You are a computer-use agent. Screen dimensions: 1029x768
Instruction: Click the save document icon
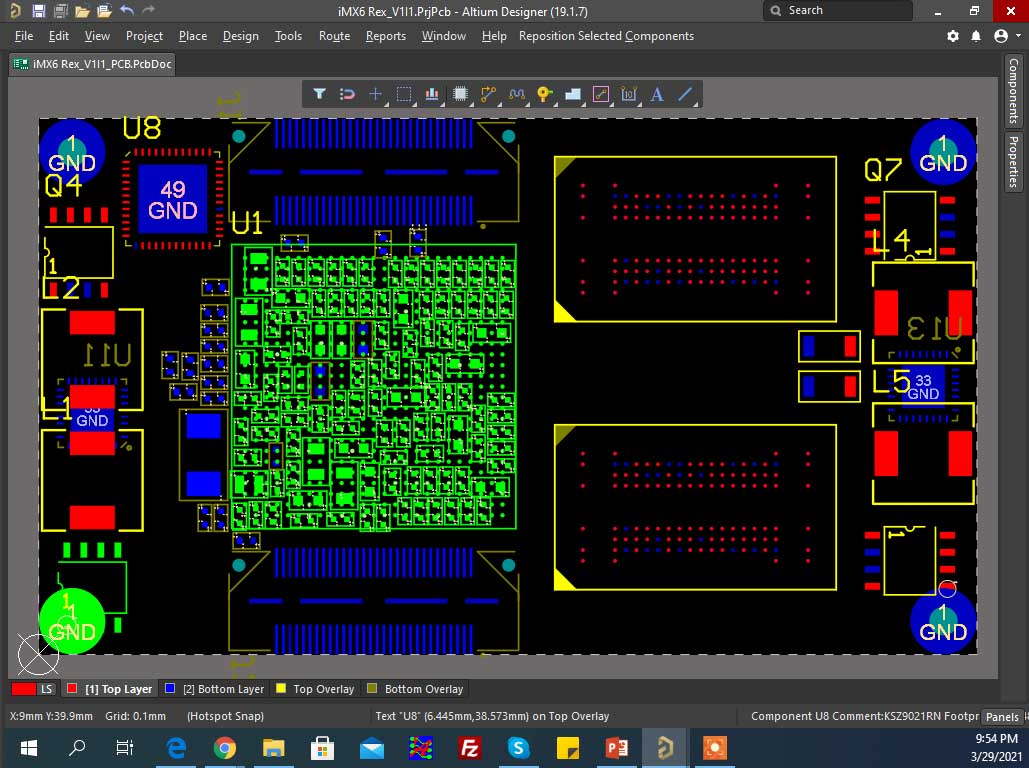tap(39, 11)
